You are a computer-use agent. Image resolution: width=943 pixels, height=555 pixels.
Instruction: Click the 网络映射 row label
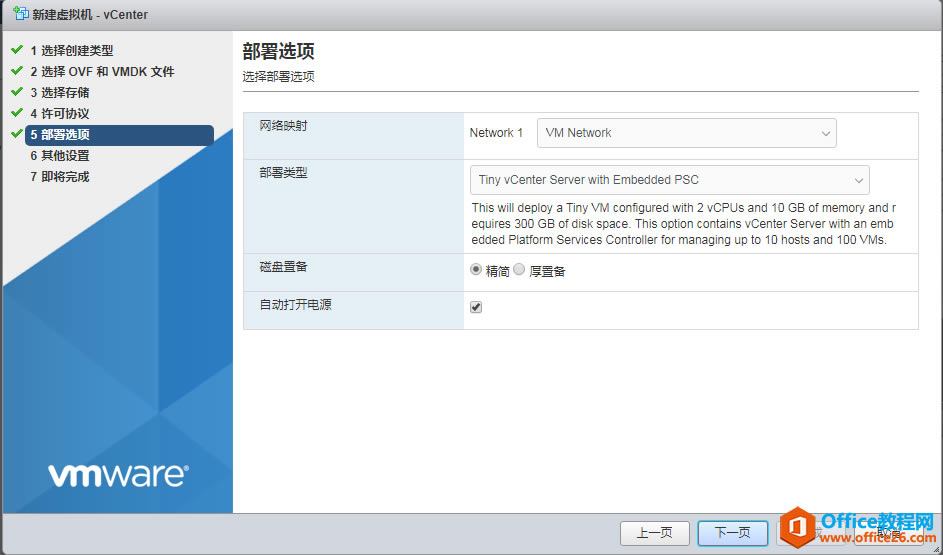pos(283,126)
